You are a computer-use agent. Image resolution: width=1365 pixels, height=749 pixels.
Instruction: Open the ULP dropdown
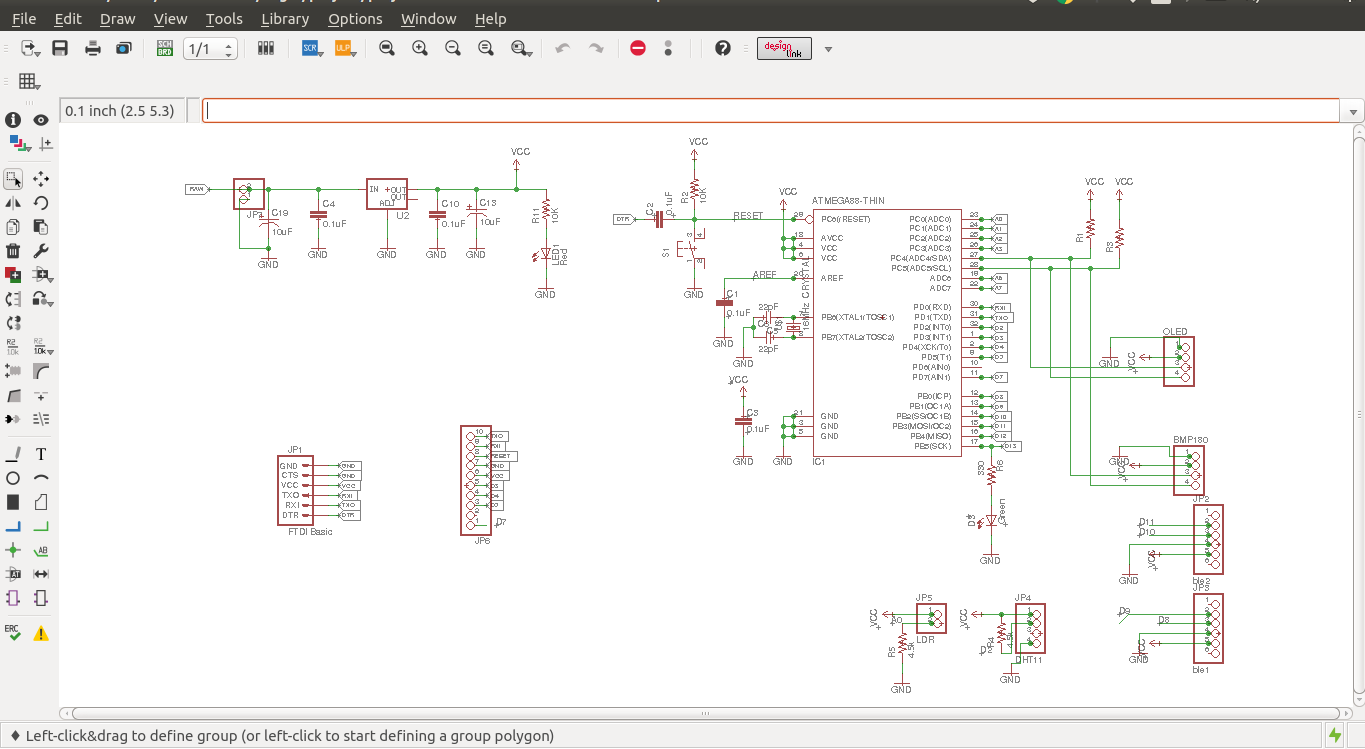pyautogui.click(x=345, y=48)
